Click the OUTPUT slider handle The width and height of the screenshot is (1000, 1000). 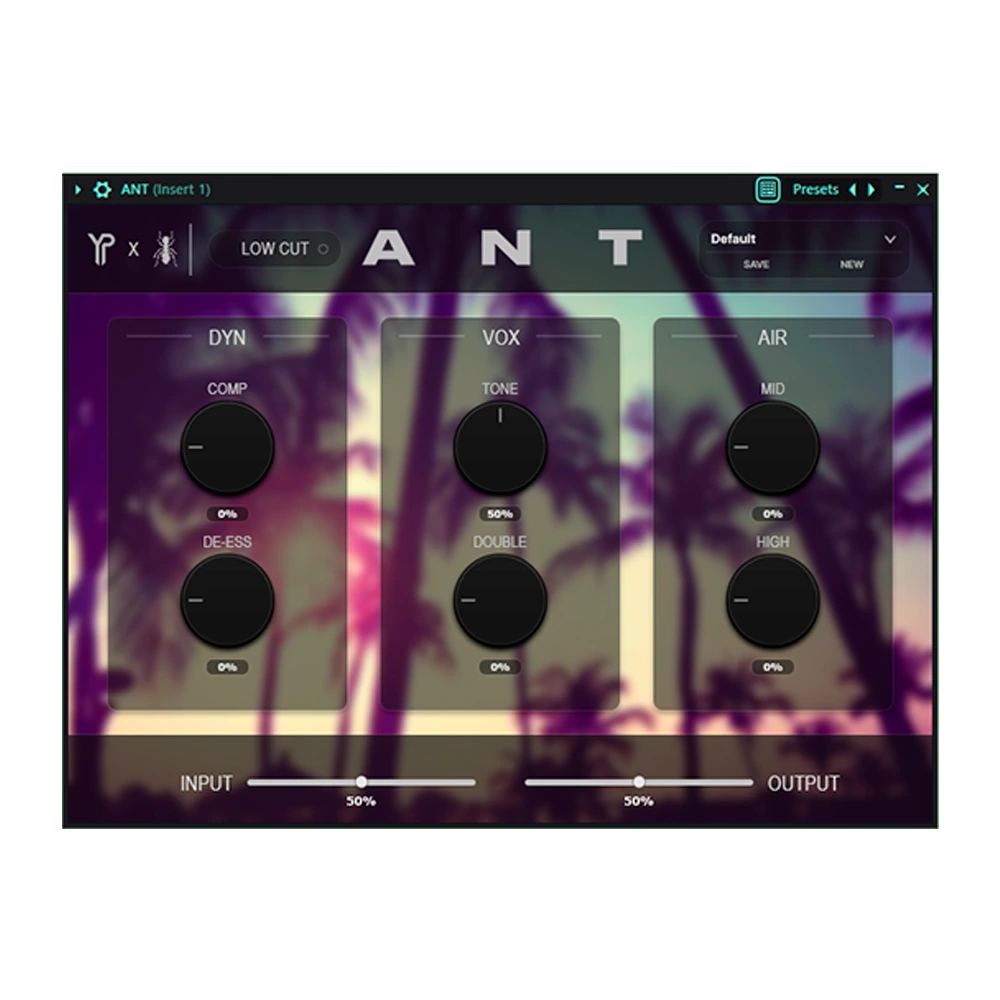639,782
